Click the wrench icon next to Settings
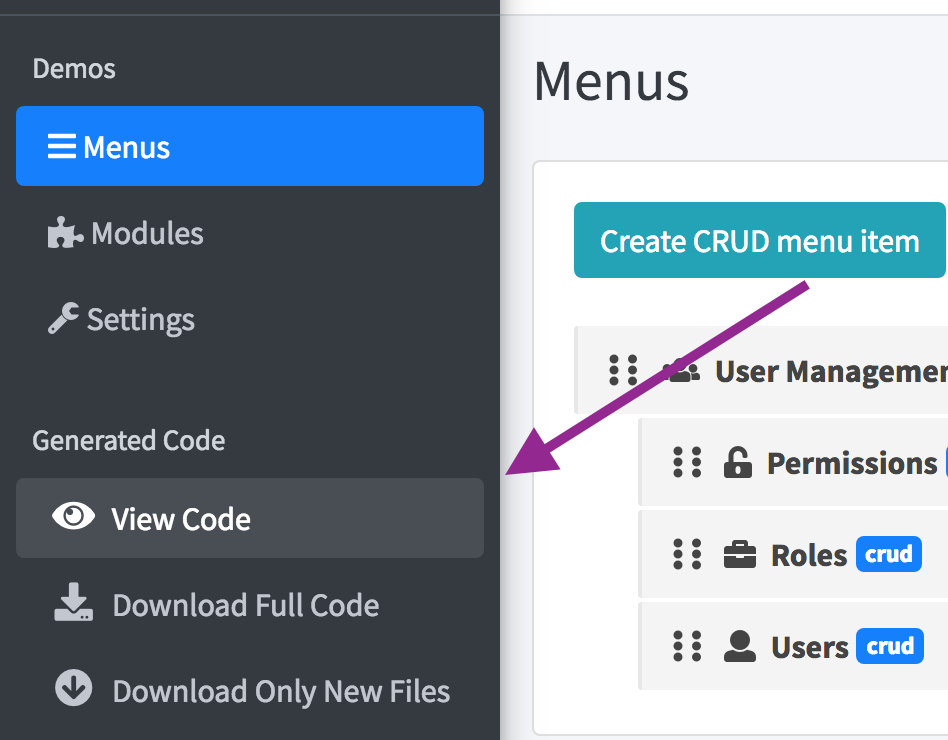 click(x=64, y=320)
